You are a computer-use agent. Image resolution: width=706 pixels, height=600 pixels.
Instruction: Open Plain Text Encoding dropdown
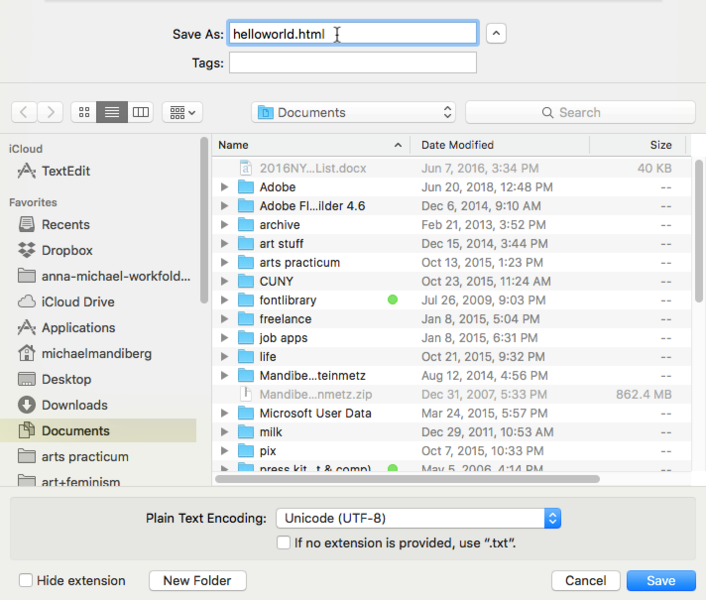tap(418, 518)
